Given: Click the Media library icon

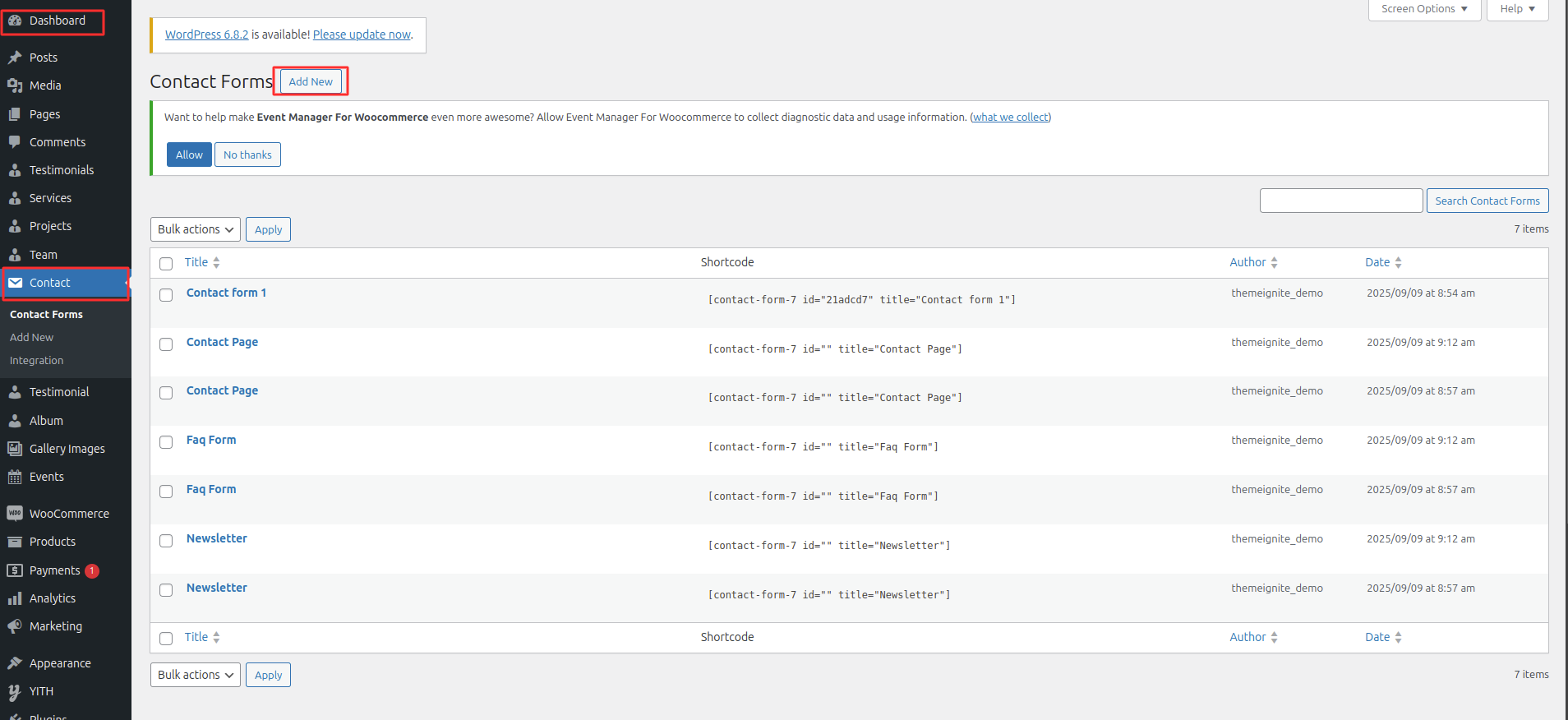Looking at the screenshot, I should pyautogui.click(x=15, y=85).
